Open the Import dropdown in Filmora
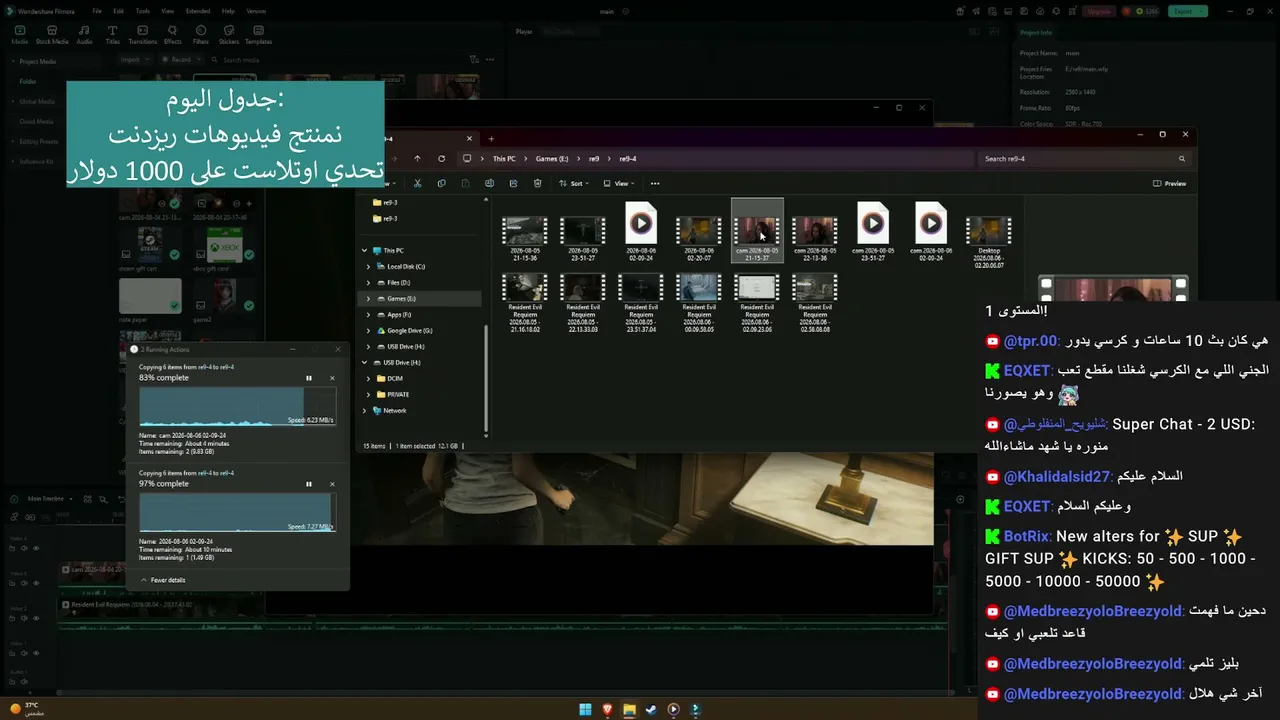Image resolution: width=1280 pixels, height=720 pixels. point(133,60)
